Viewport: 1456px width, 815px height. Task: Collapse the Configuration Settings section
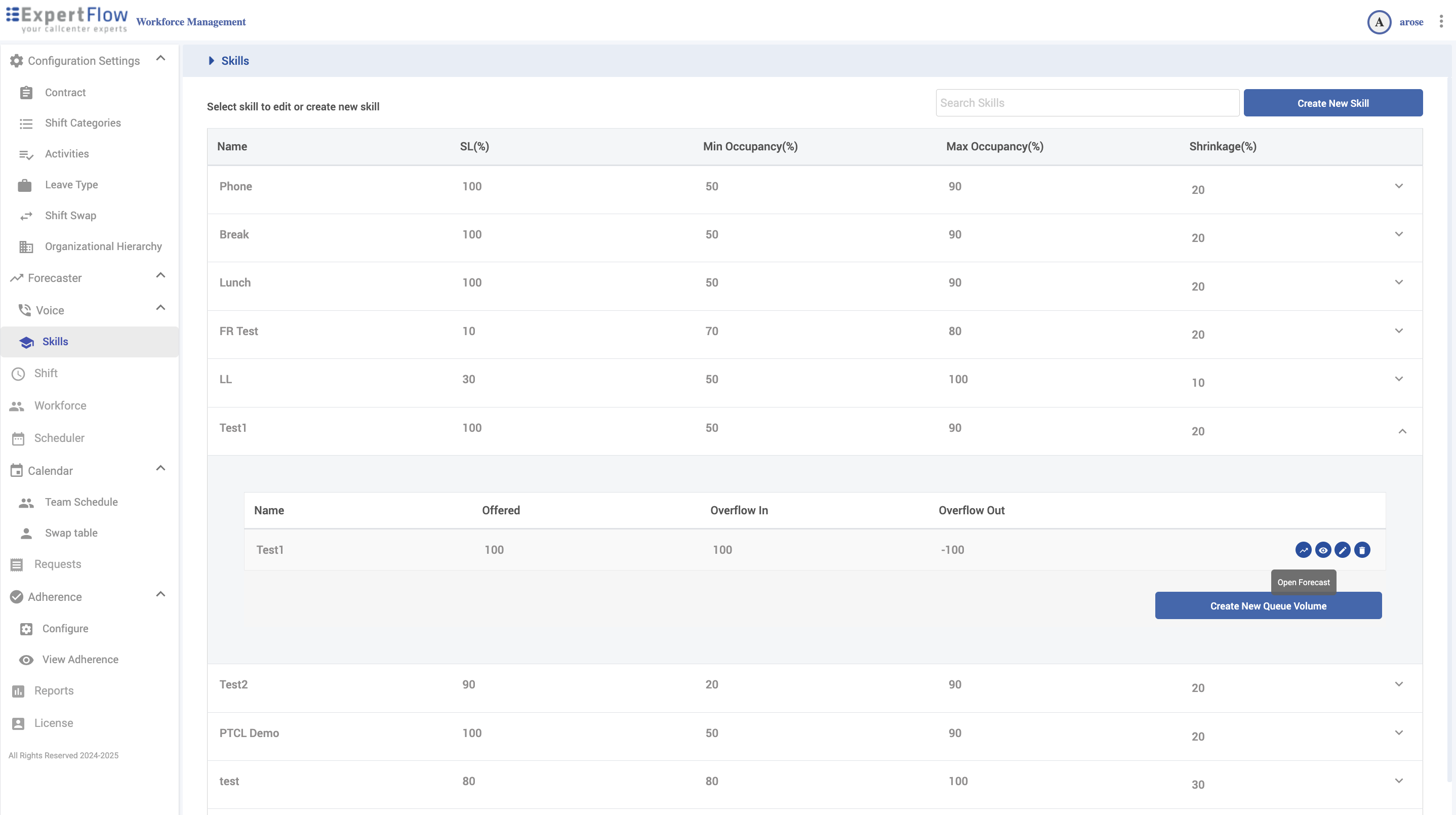click(x=160, y=58)
